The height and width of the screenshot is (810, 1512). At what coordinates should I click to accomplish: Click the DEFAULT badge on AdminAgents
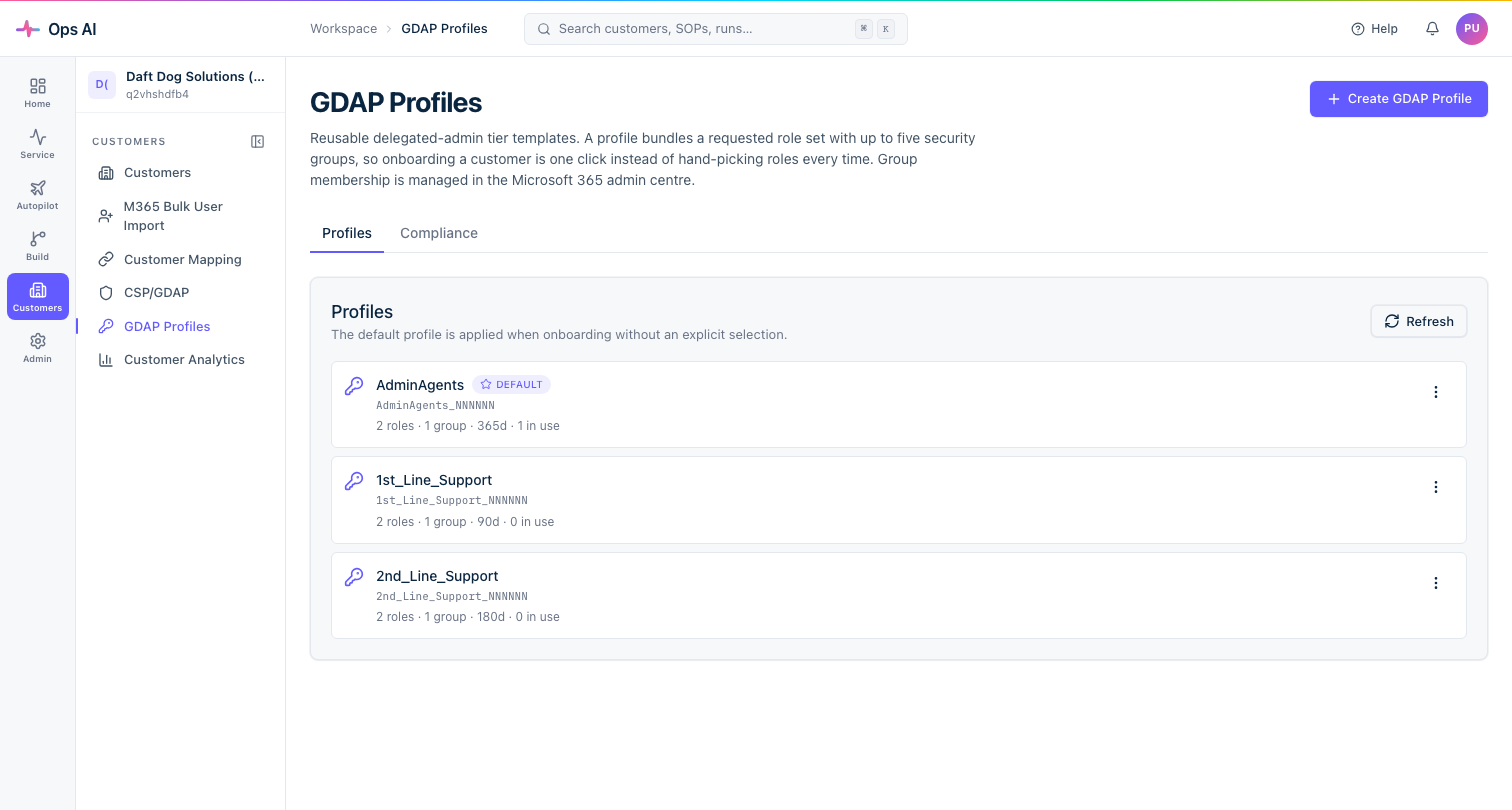[x=512, y=385]
